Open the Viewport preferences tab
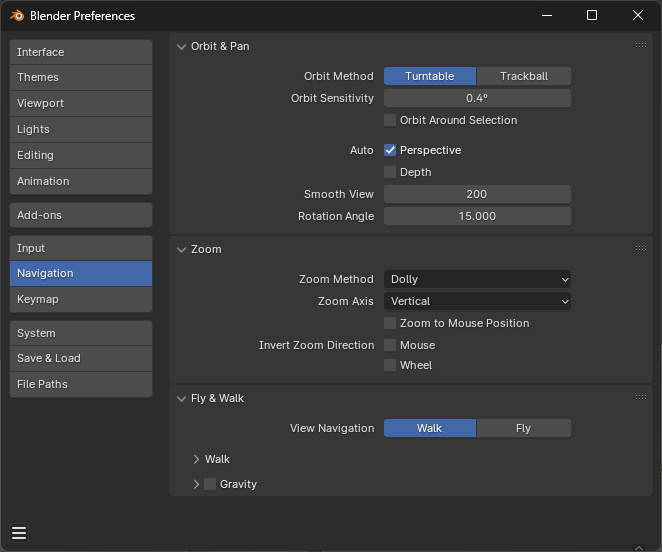The width and height of the screenshot is (662, 552). (81, 103)
